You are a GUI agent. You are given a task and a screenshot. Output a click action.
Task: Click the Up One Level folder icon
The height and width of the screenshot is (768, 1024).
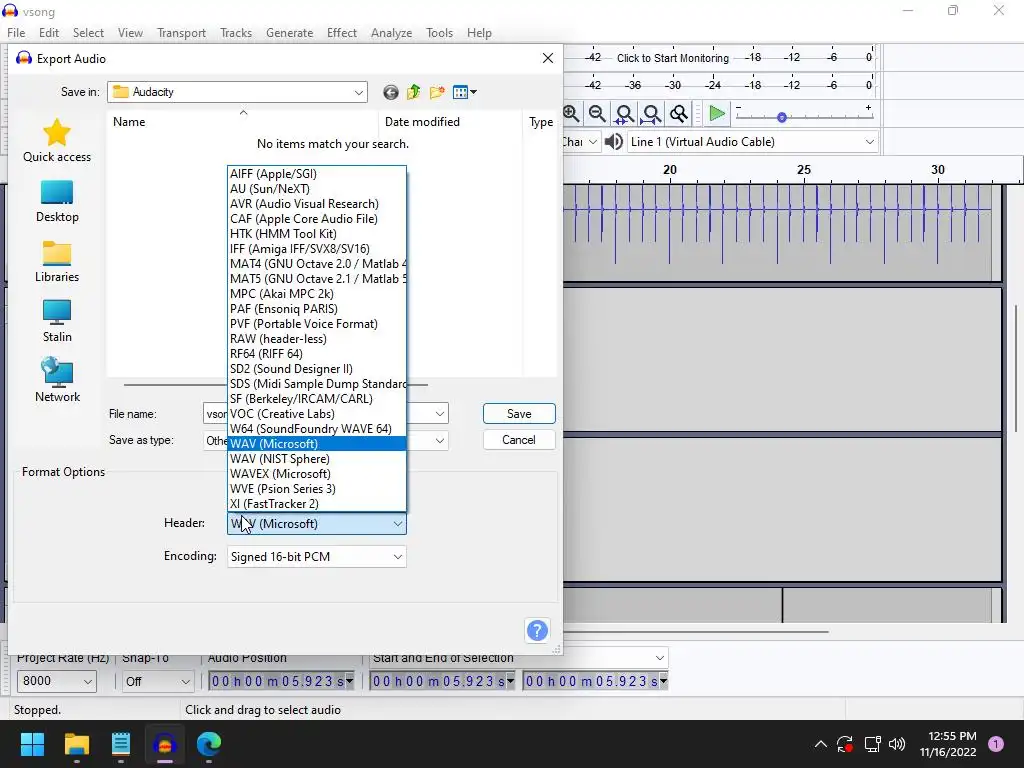tap(413, 92)
